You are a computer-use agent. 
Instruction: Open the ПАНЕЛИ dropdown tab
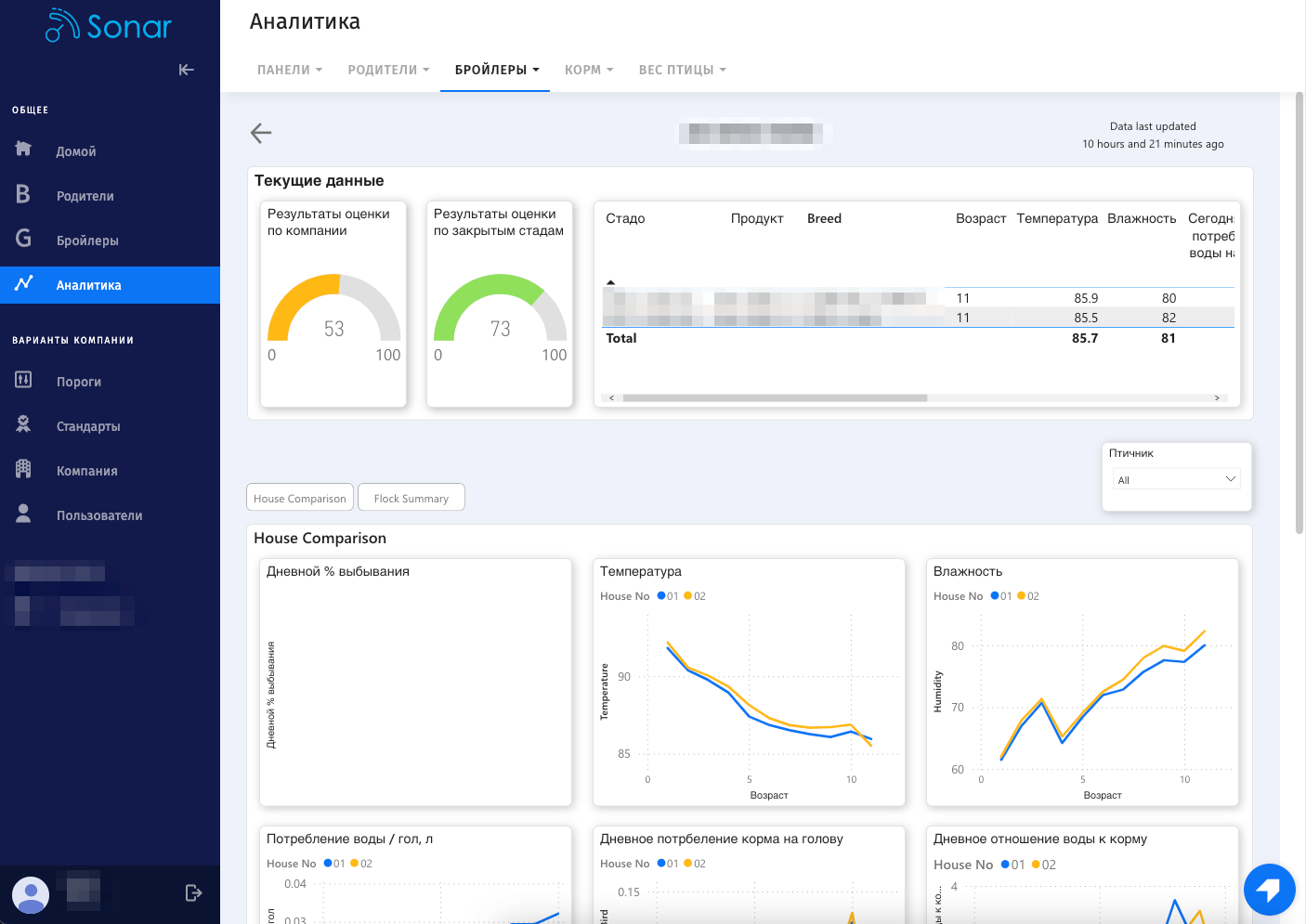(290, 70)
